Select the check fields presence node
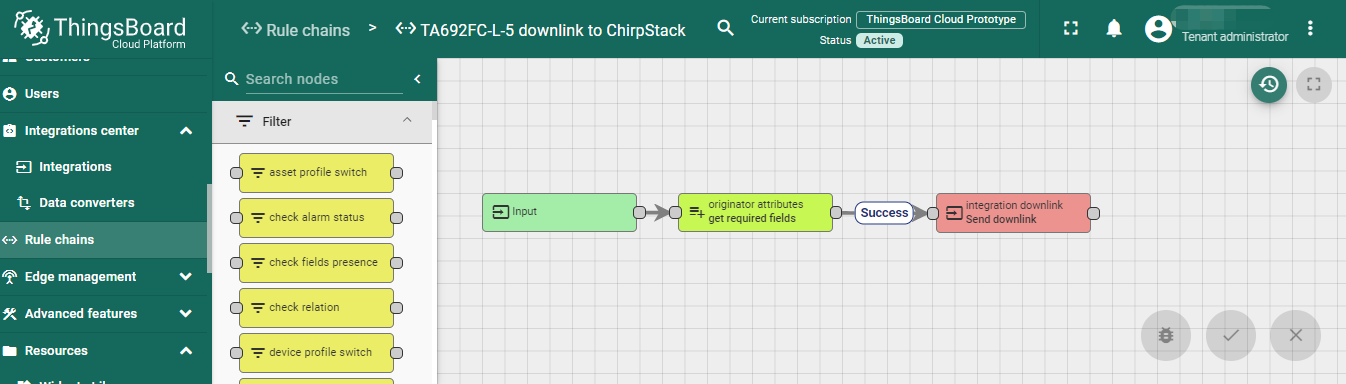The width and height of the screenshot is (1346, 384). pos(316,263)
